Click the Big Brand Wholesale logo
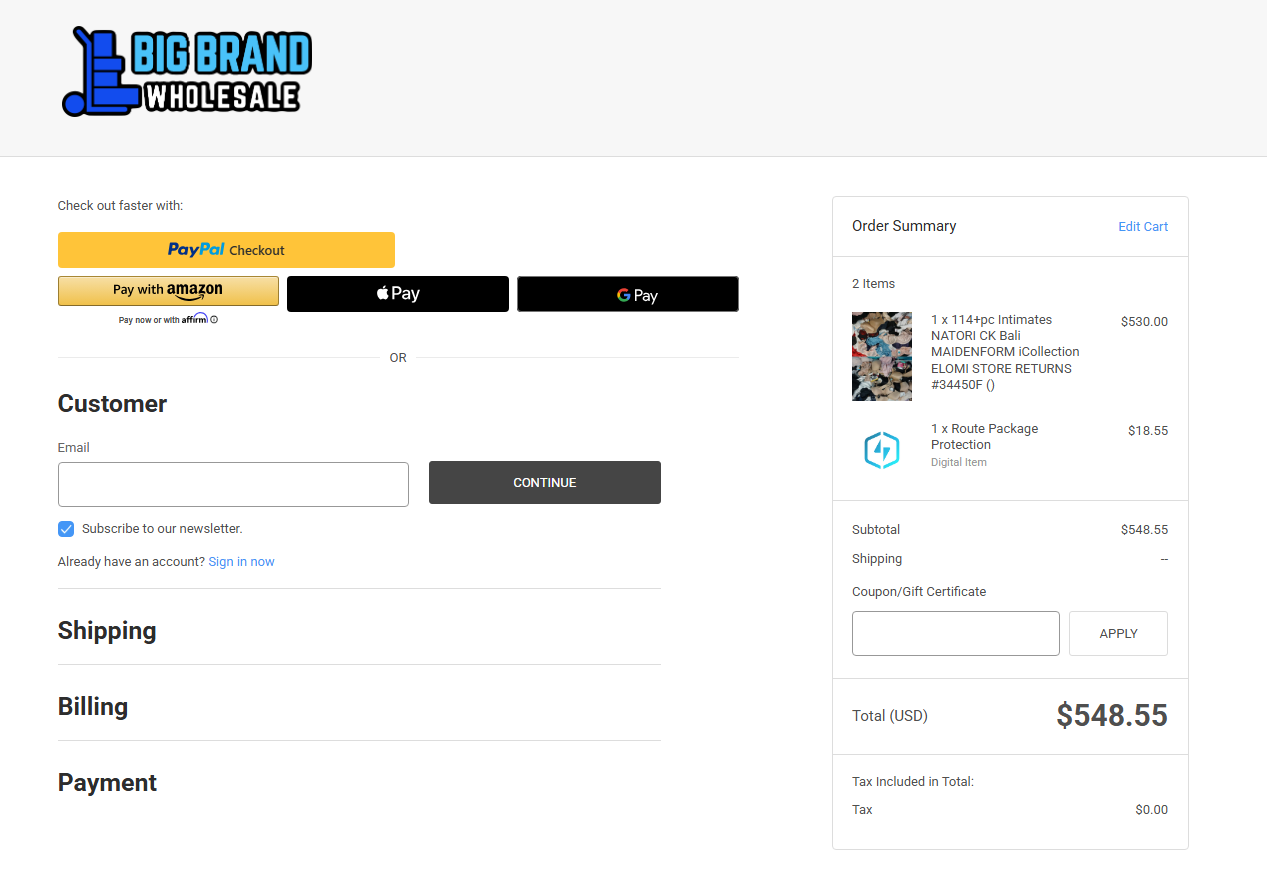Image resolution: width=1267 pixels, height=889 pixels. click(186, 70)
